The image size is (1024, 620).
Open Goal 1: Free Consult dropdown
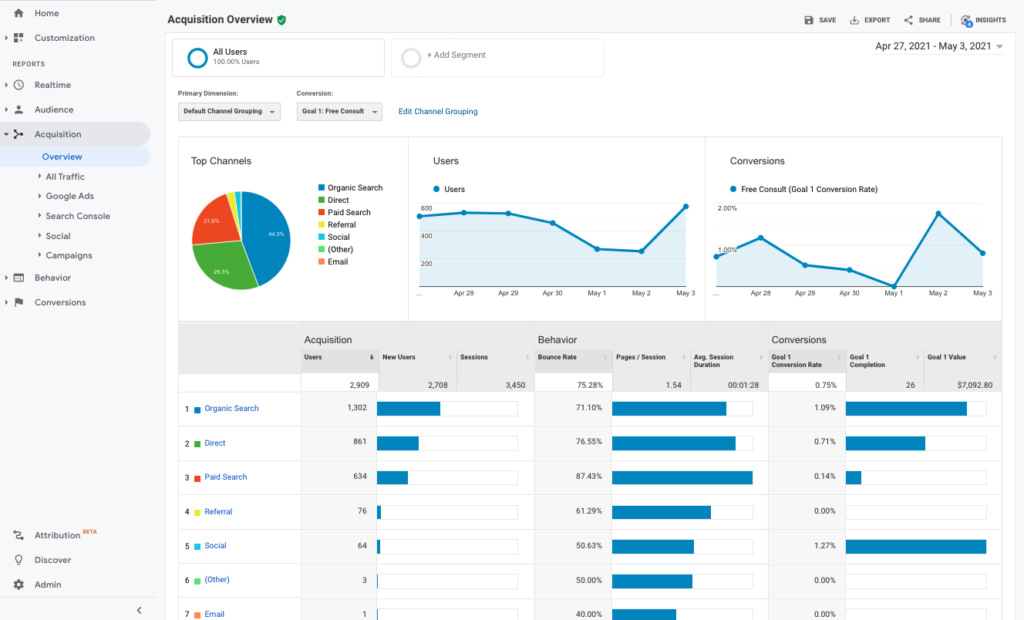(x=339, y=112)
